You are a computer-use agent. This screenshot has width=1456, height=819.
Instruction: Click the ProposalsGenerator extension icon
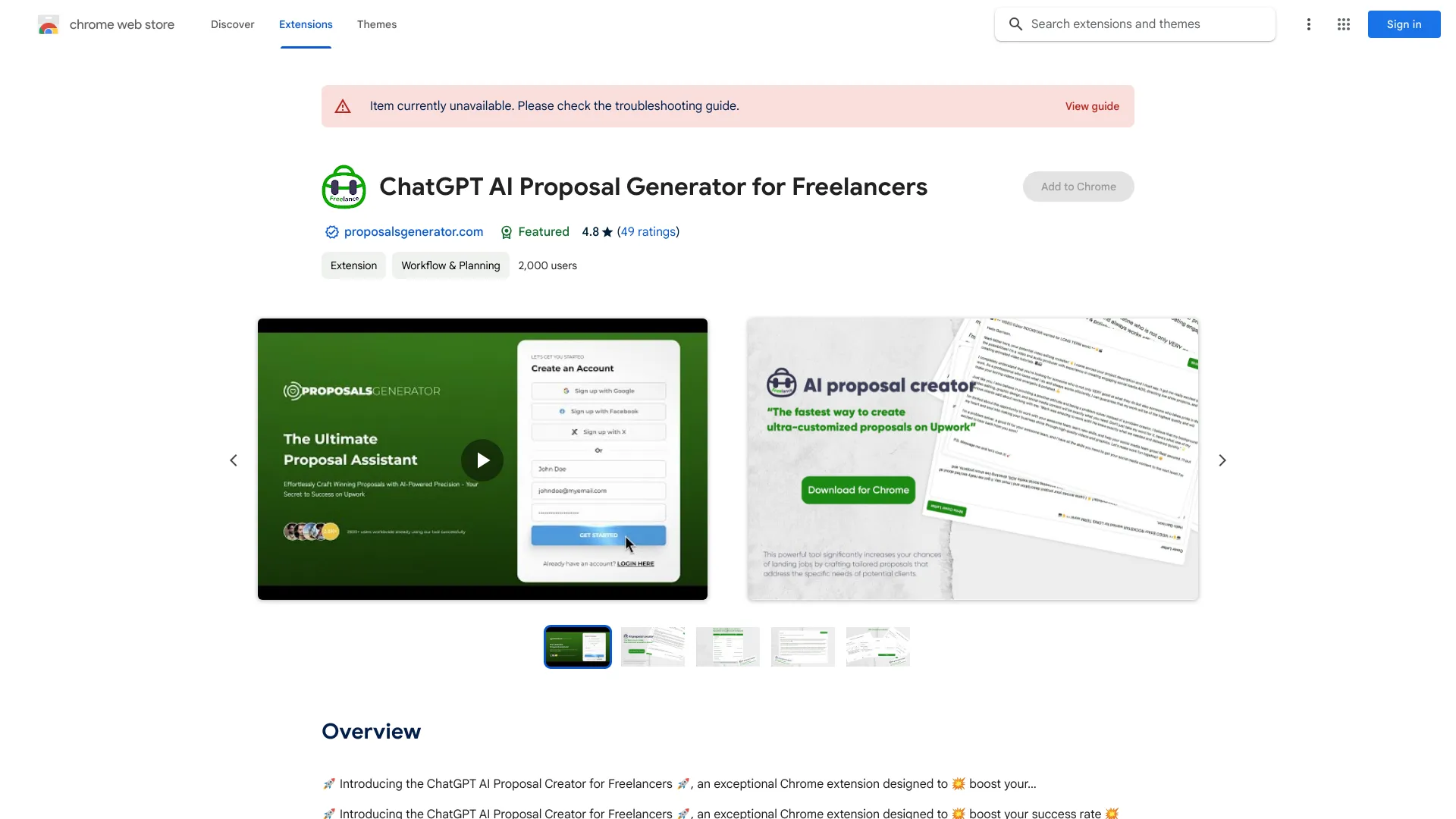[x=345, y=186]
